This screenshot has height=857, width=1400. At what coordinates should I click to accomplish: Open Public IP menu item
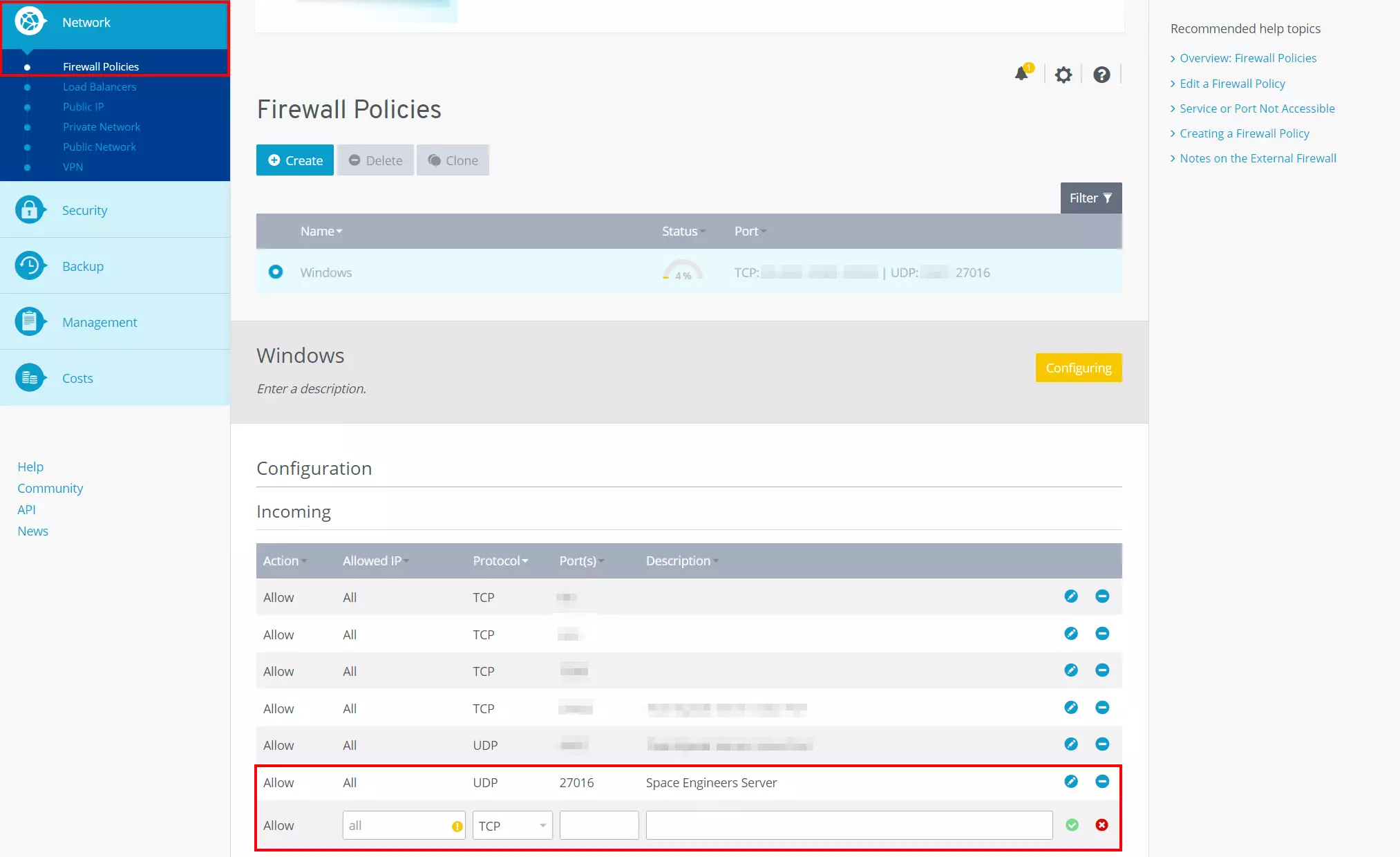pyautogui.click(x=83, y=106)
